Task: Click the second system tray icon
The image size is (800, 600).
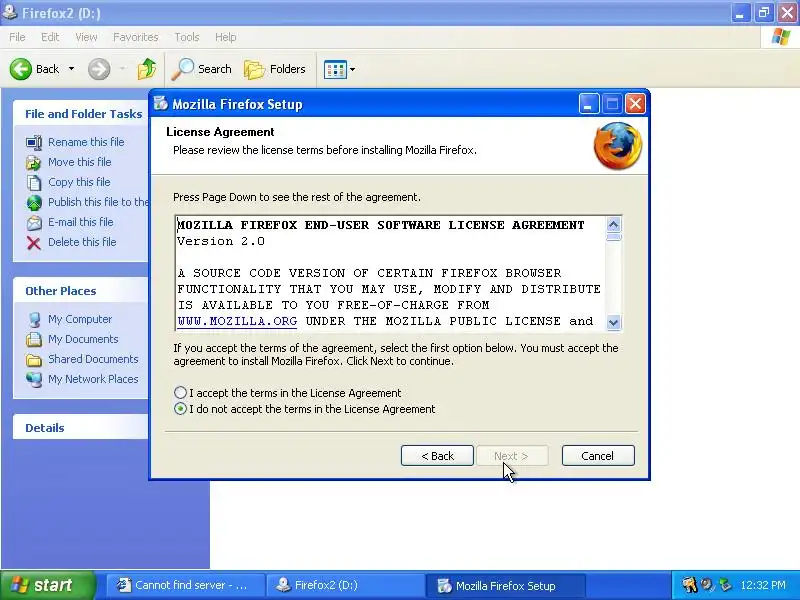Action: click(707, 585)
